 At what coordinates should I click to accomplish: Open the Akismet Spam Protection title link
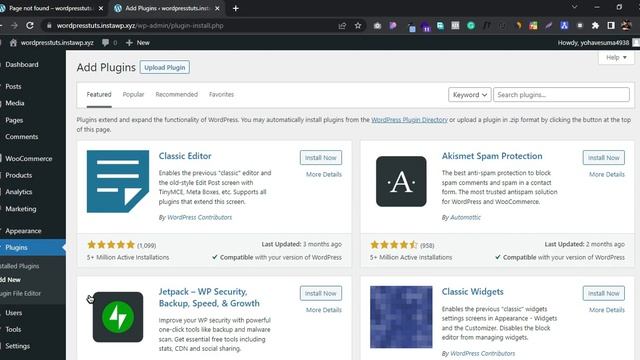tap(492, 156)
